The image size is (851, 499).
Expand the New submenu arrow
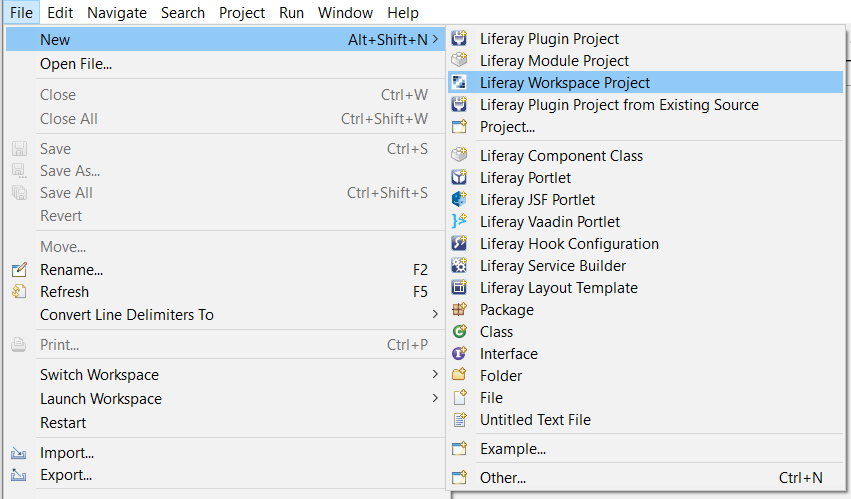[435, 39]
